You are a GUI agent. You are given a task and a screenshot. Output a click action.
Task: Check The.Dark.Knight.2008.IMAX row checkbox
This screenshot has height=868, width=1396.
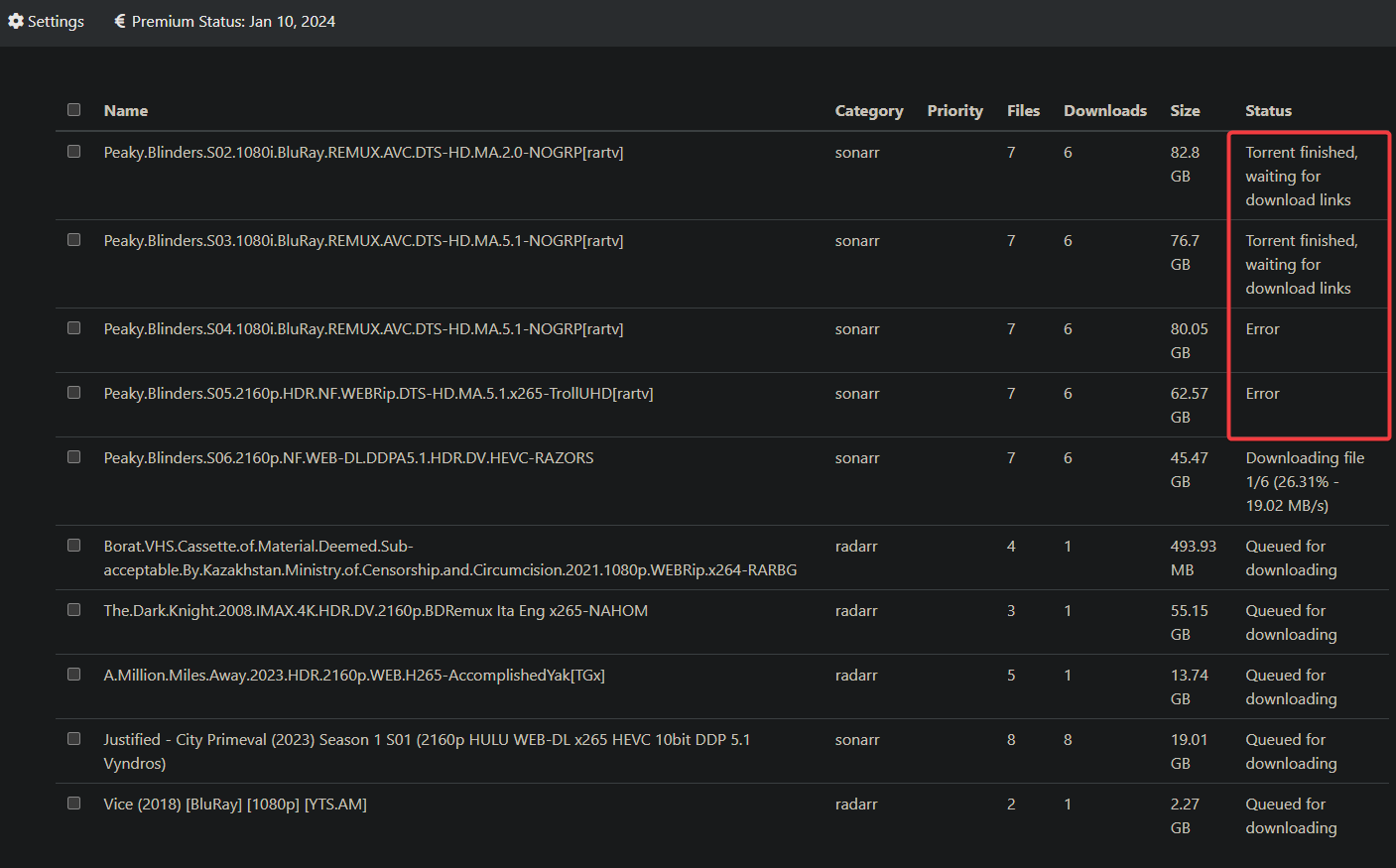[73, 609]
